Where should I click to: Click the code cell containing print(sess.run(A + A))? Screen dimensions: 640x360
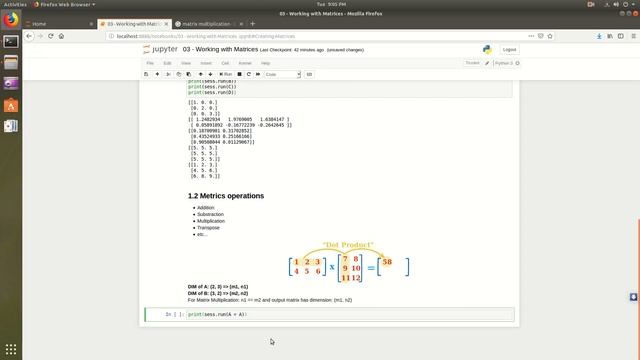click(350, 314)
